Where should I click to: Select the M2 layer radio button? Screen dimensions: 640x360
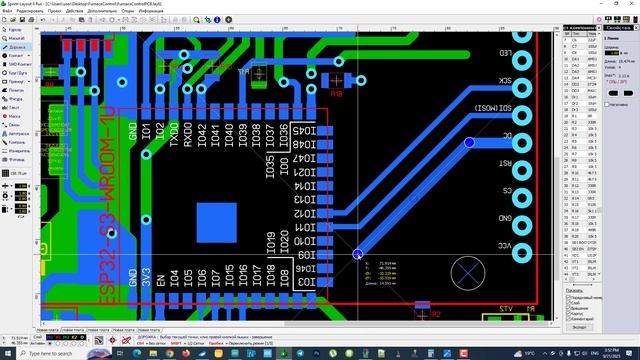(x=66, y=343)
